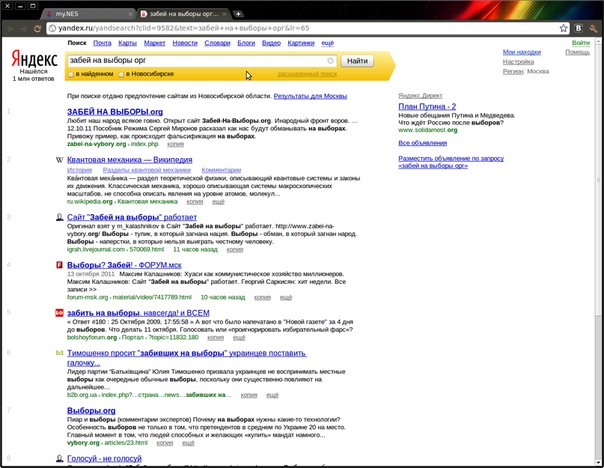Open the Карты service link
Image resolution: width=604 pixels, height=468 pixels.
pyautogui.click(x=128, y=43)
